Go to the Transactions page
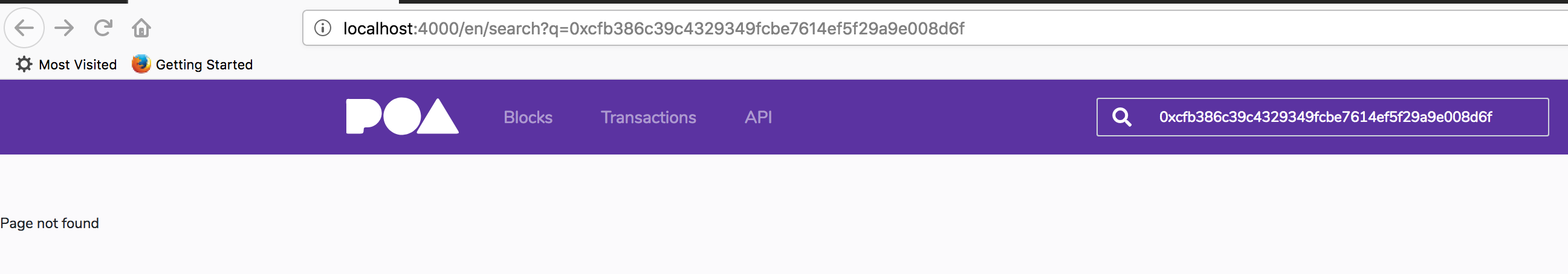 (x=648, y=117)
